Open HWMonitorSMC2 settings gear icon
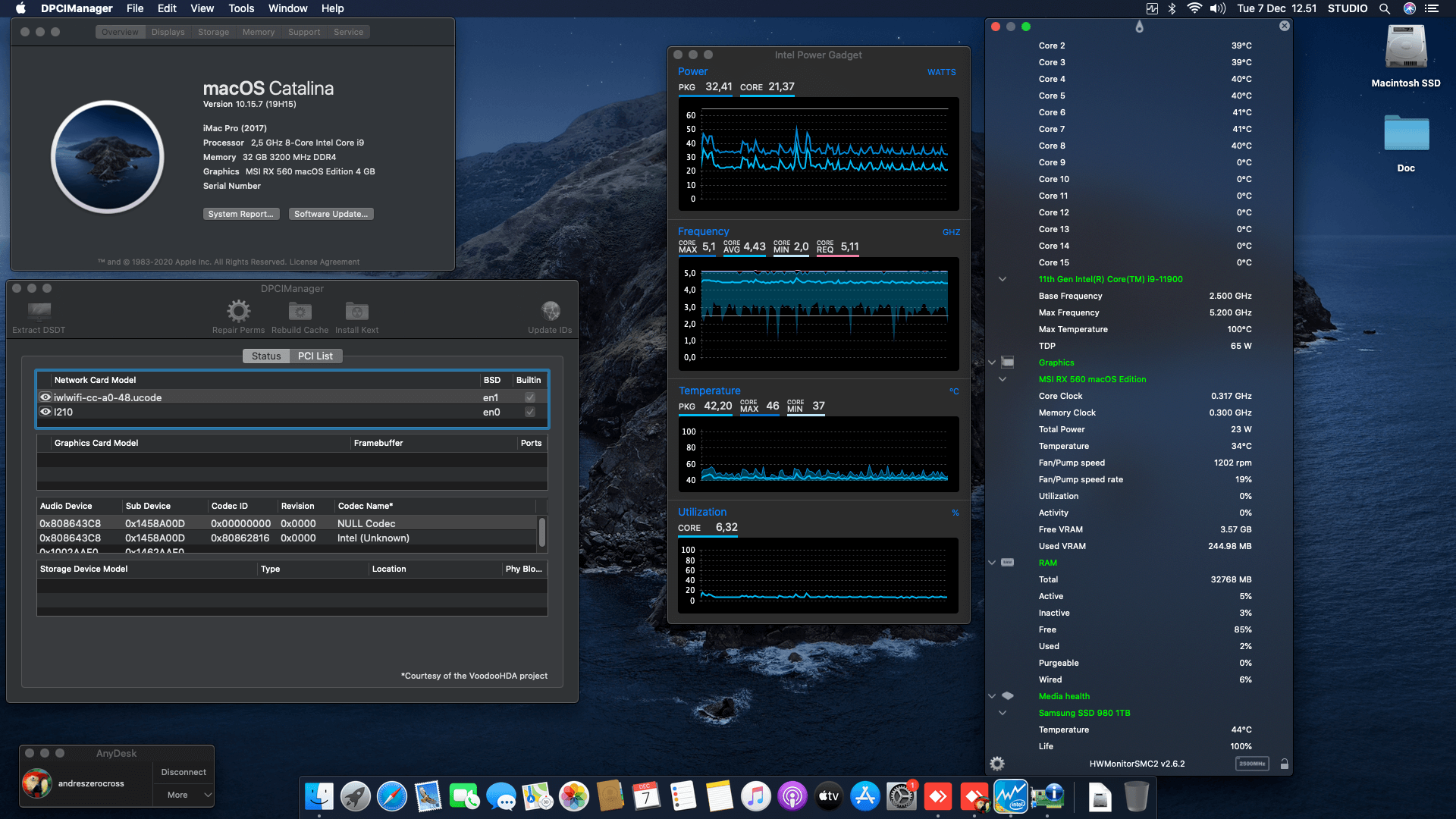Screen dimensions: 1456x819 [997, 764]
